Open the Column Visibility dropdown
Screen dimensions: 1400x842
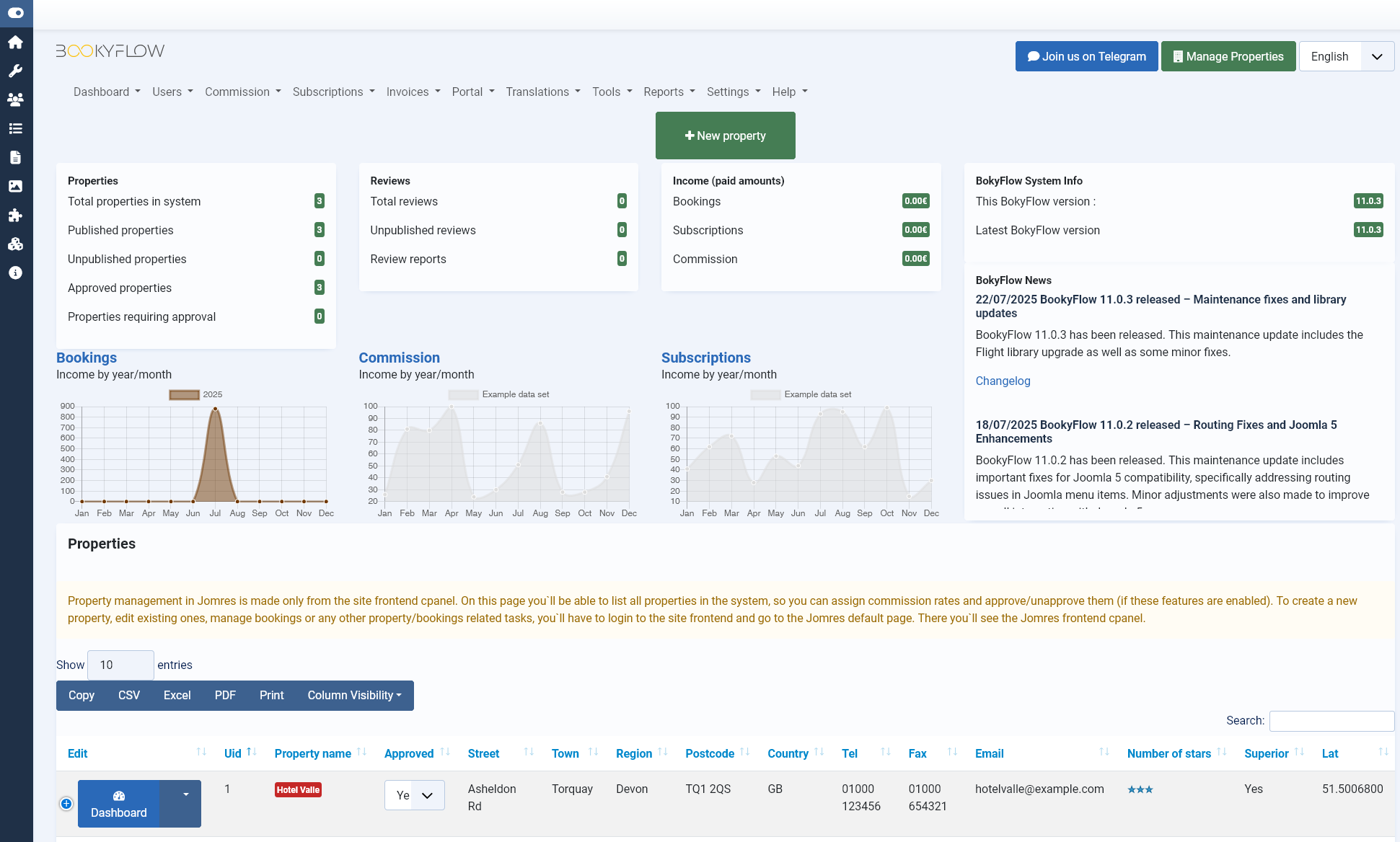pos(354,695)
